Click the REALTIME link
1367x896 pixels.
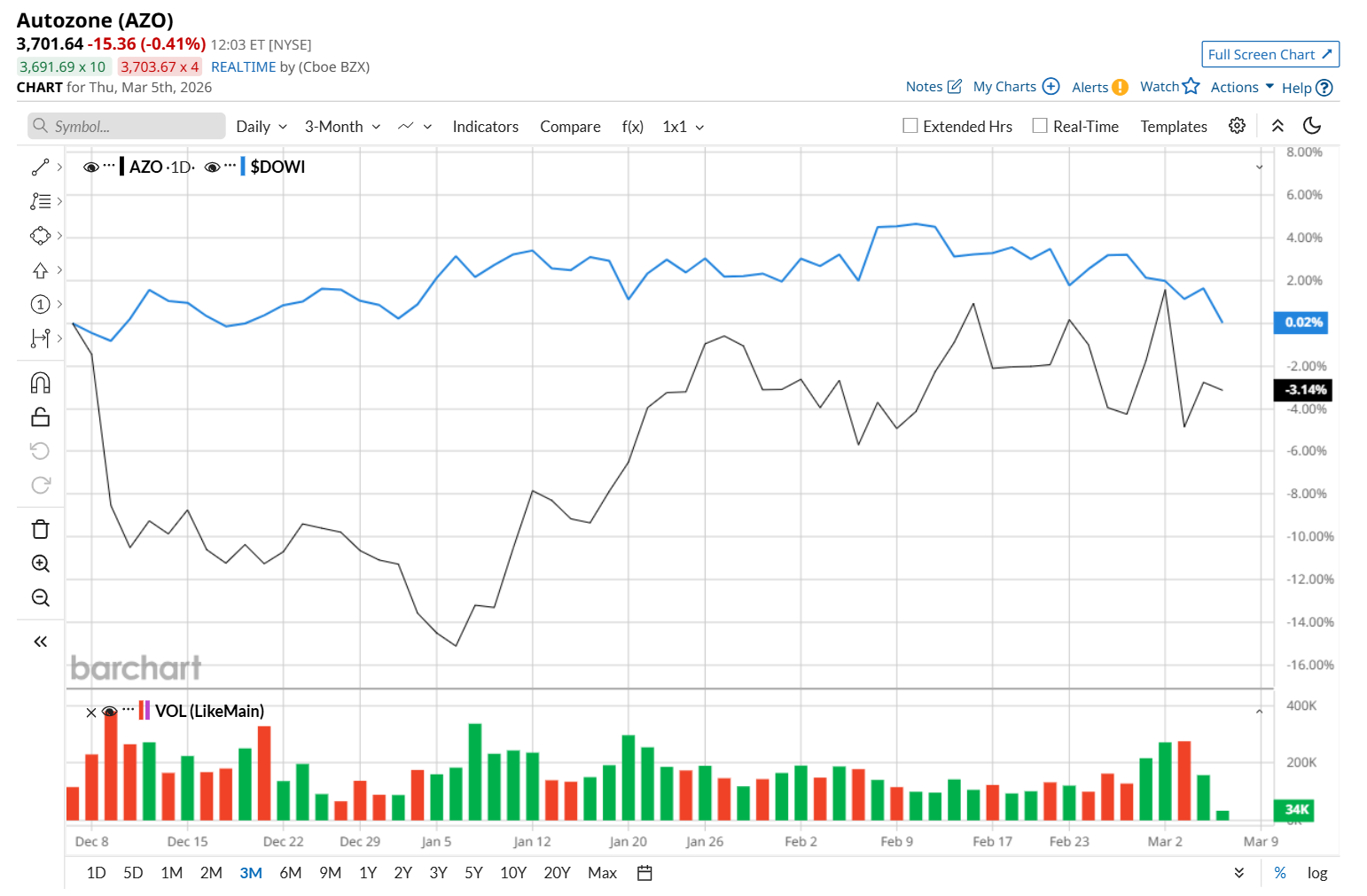point(244,66)
